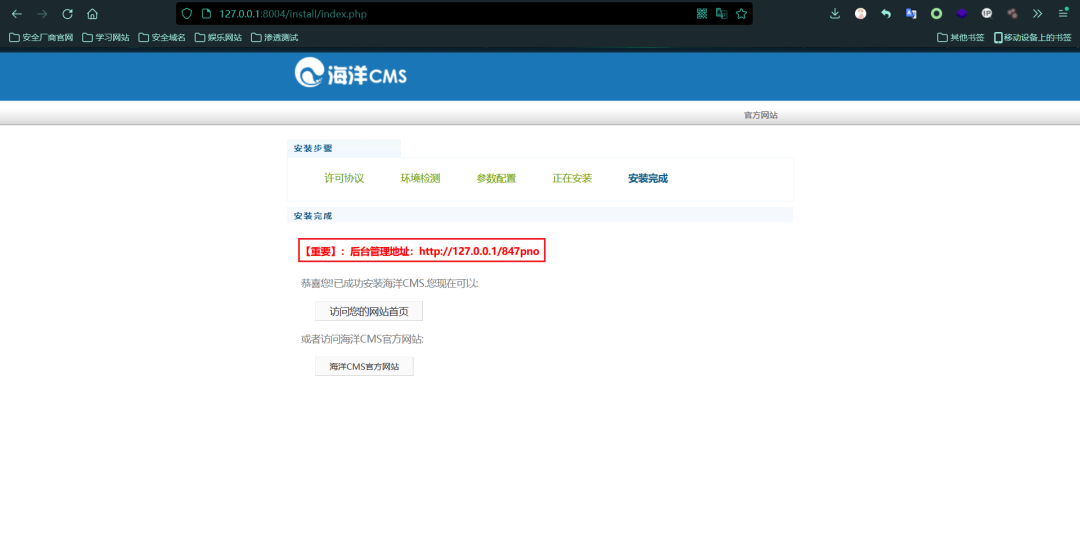Screen dimensions: 1080x548
Task: Click the avatar extension icon
Action: (860, 13)
